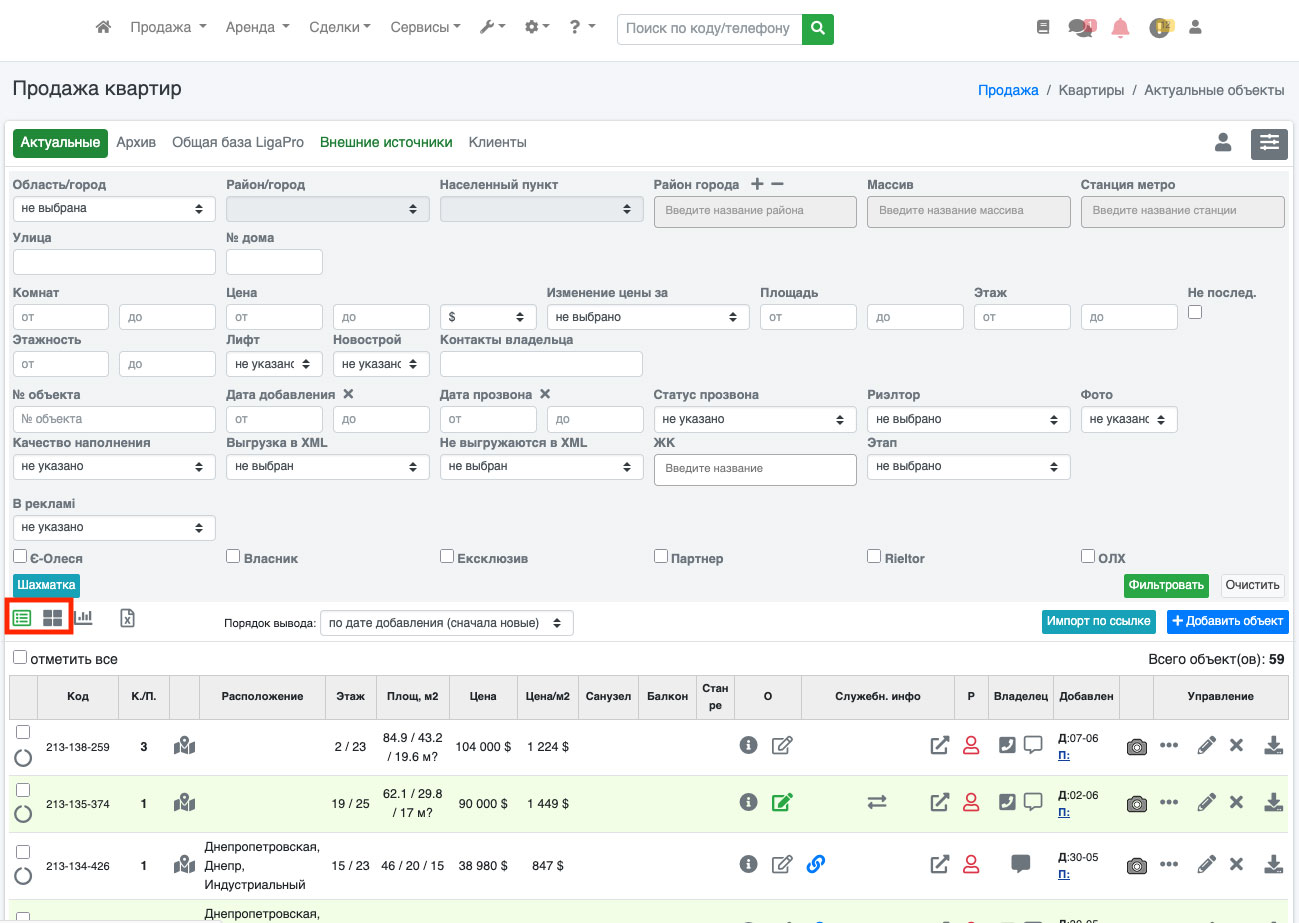Enable the Ексклюзив checkbox
The height and width of the screenshot is (923, 1299).
tap(447, 556)
